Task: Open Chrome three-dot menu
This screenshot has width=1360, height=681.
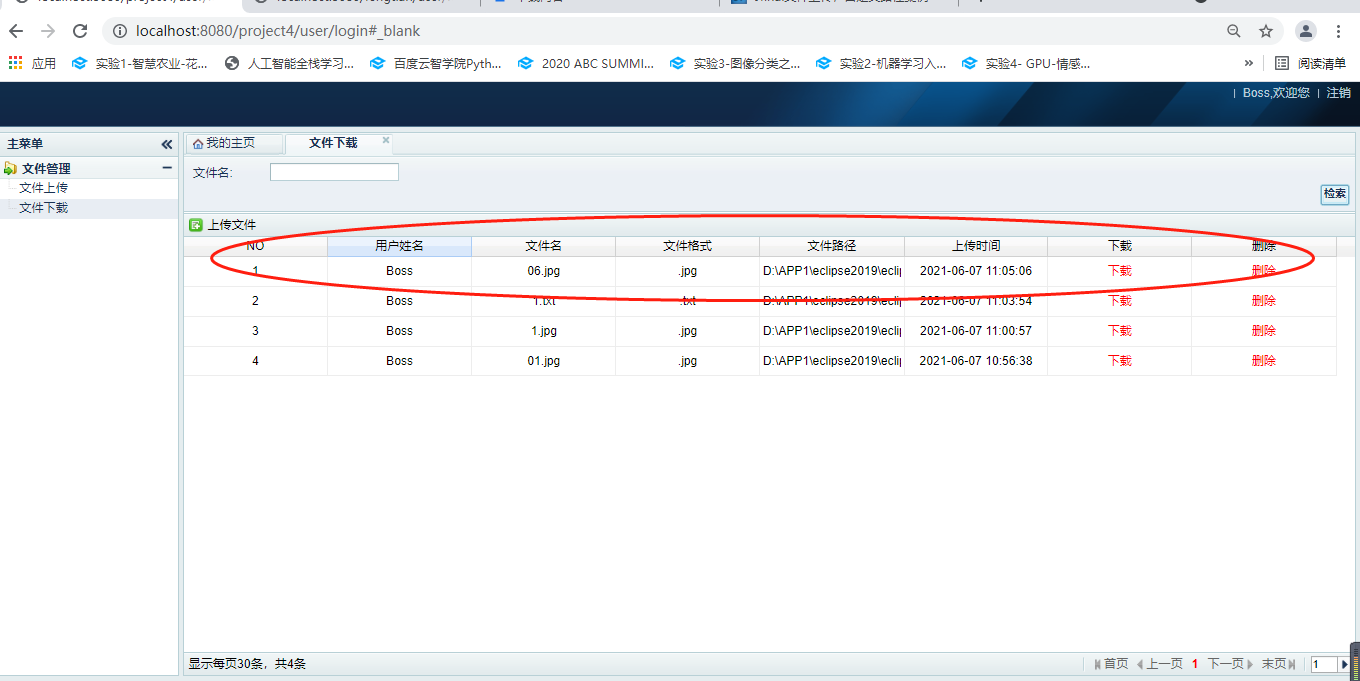Action: (1339, 31)
